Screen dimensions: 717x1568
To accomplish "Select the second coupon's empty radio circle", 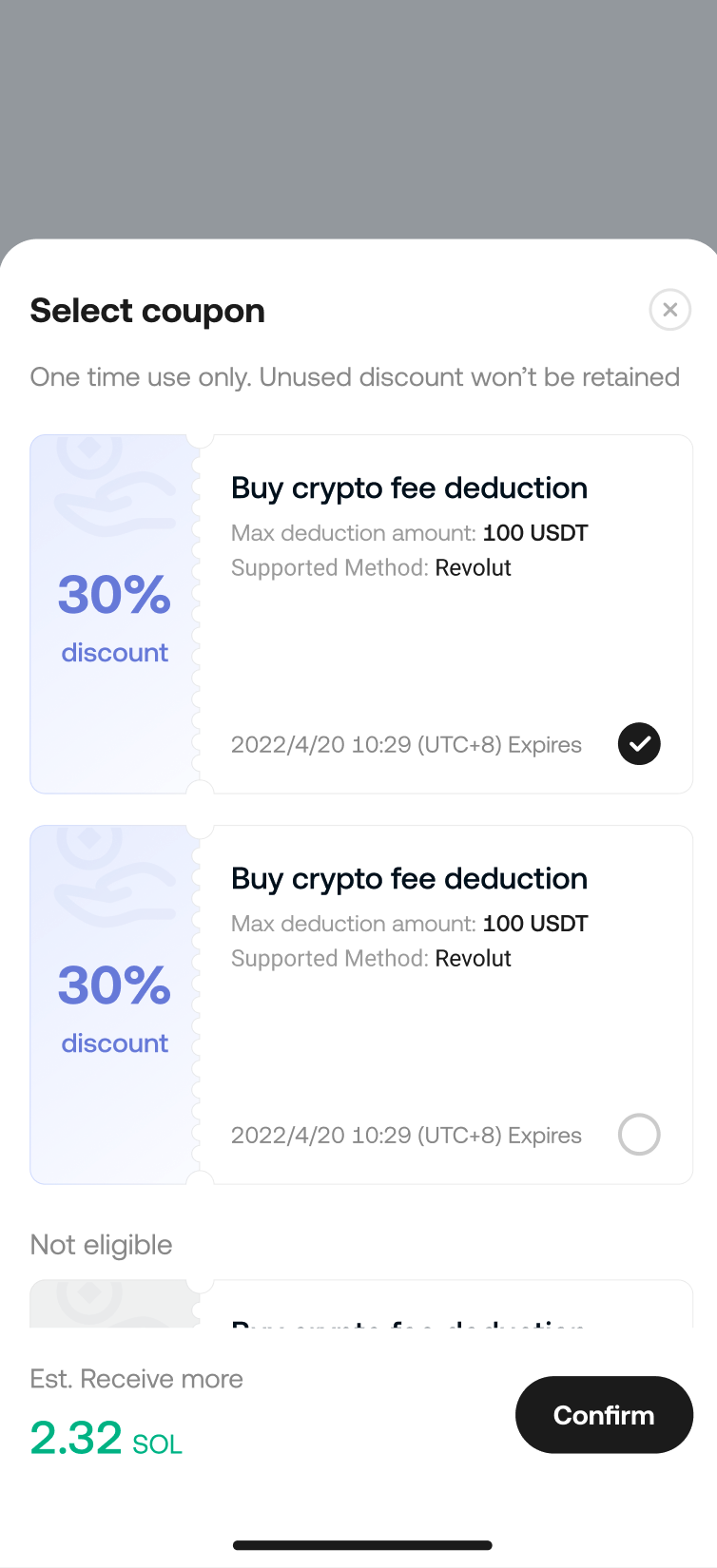I will 639,1135.
